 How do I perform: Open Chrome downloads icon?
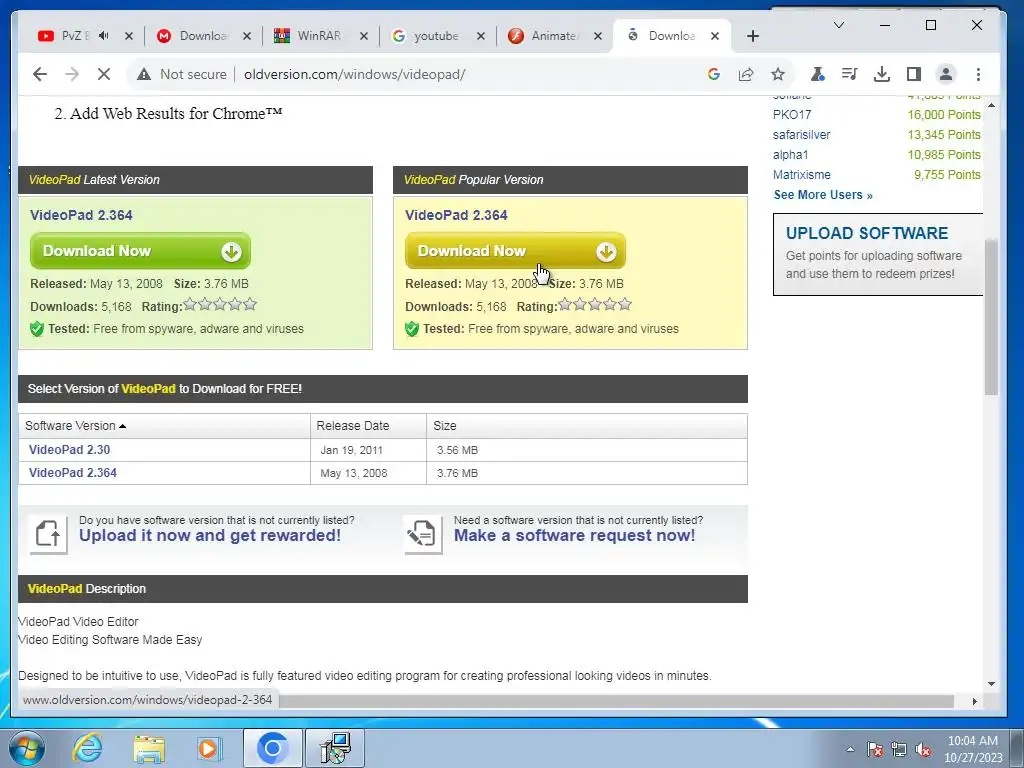tap(882, 74)
